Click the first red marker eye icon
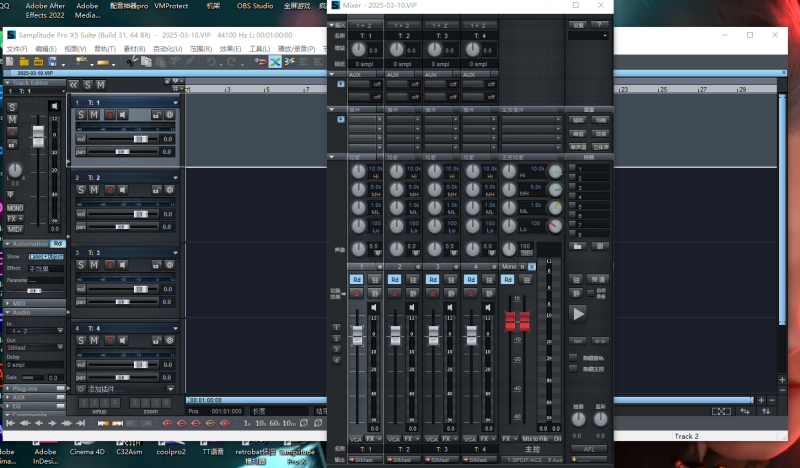 (x=167, y=423)
